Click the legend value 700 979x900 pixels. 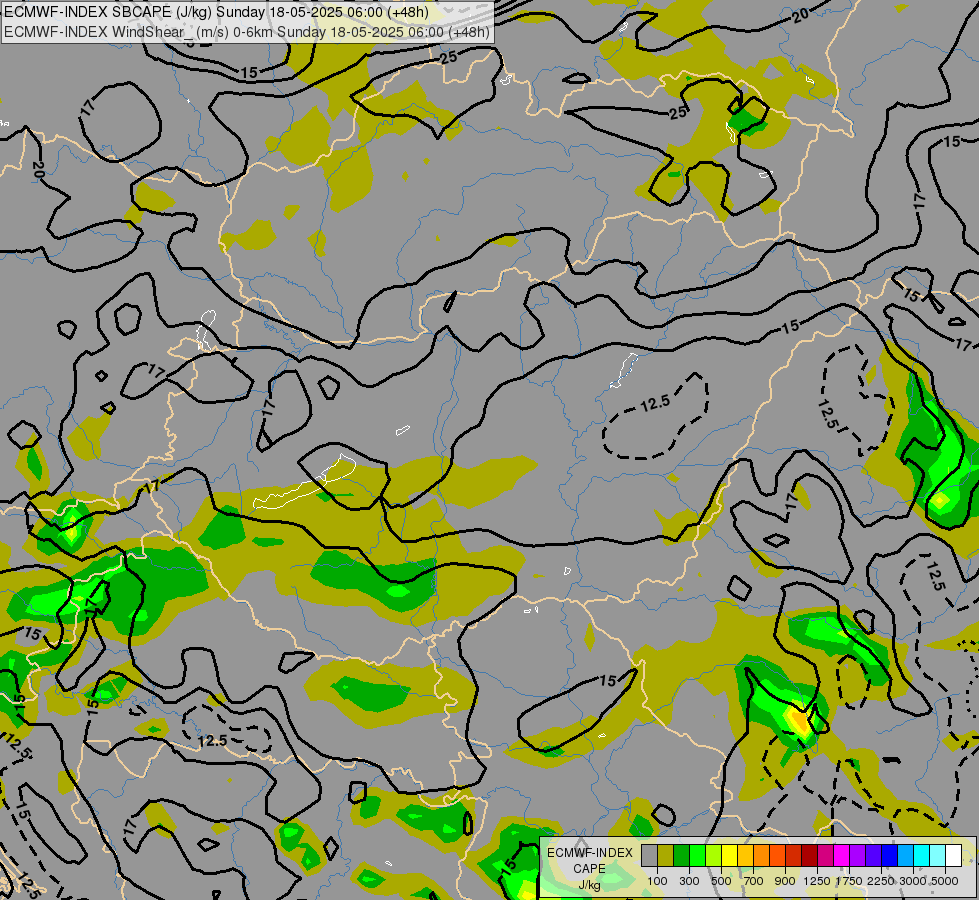pyautogui.click(x=754, y=881)
